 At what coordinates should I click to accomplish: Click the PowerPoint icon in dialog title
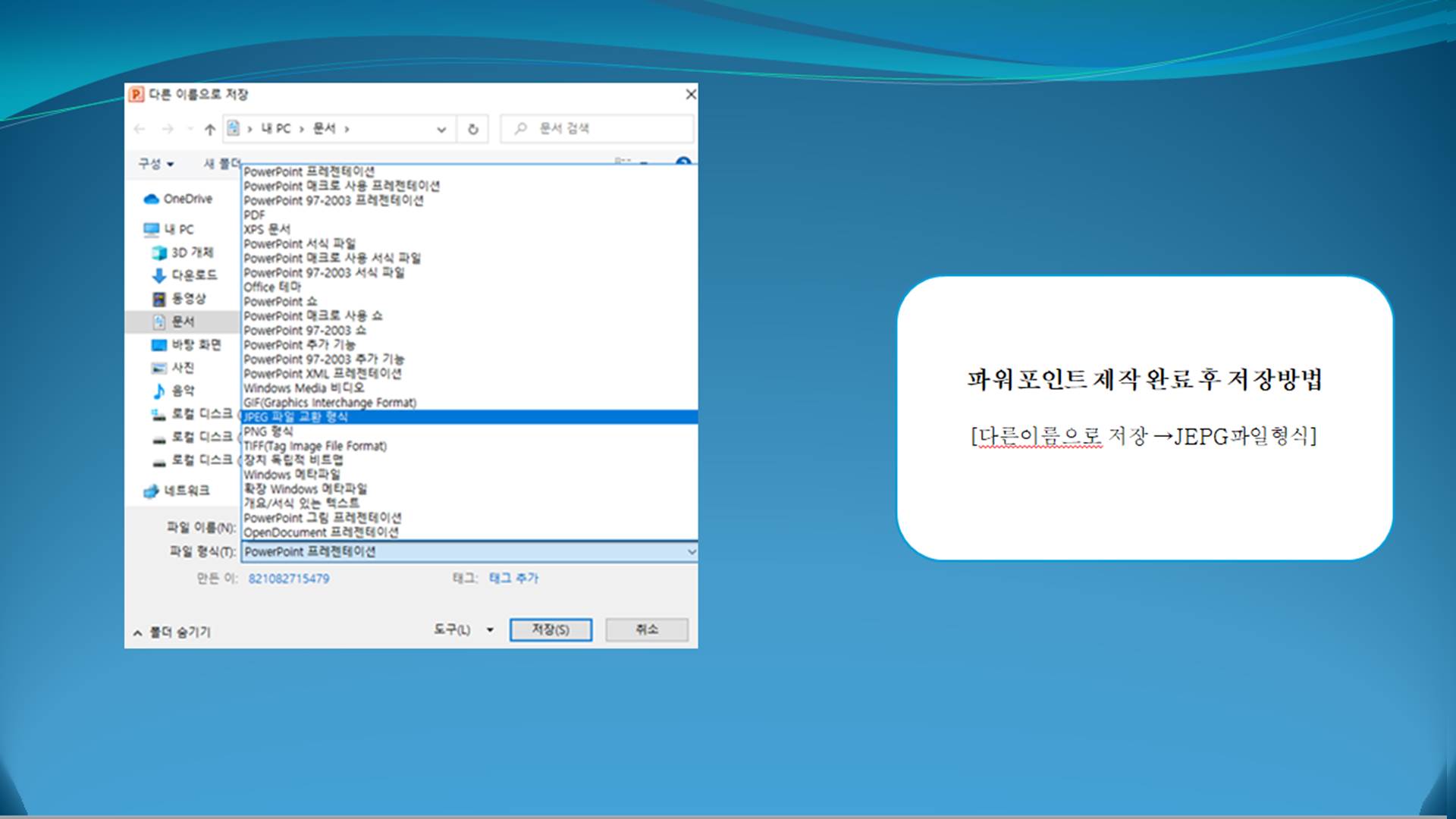136,94
